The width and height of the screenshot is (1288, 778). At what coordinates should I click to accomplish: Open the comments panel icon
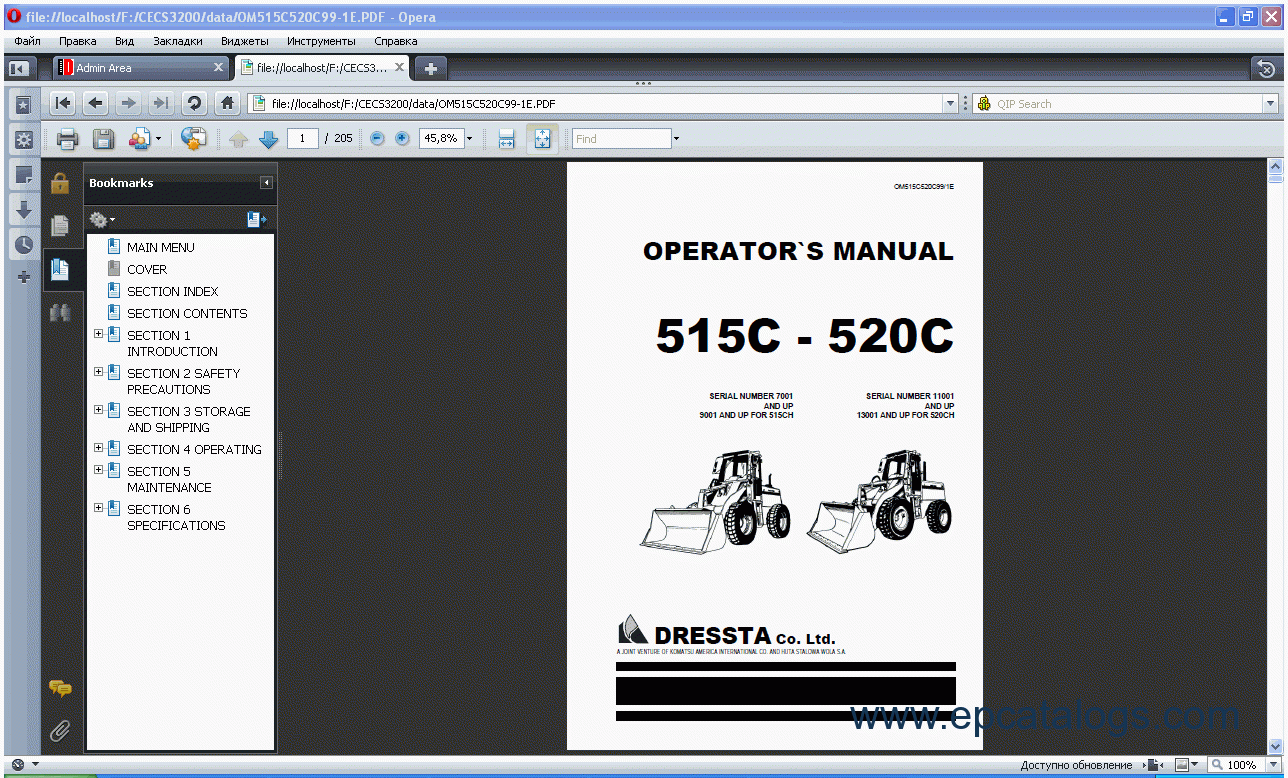[60, 688]
